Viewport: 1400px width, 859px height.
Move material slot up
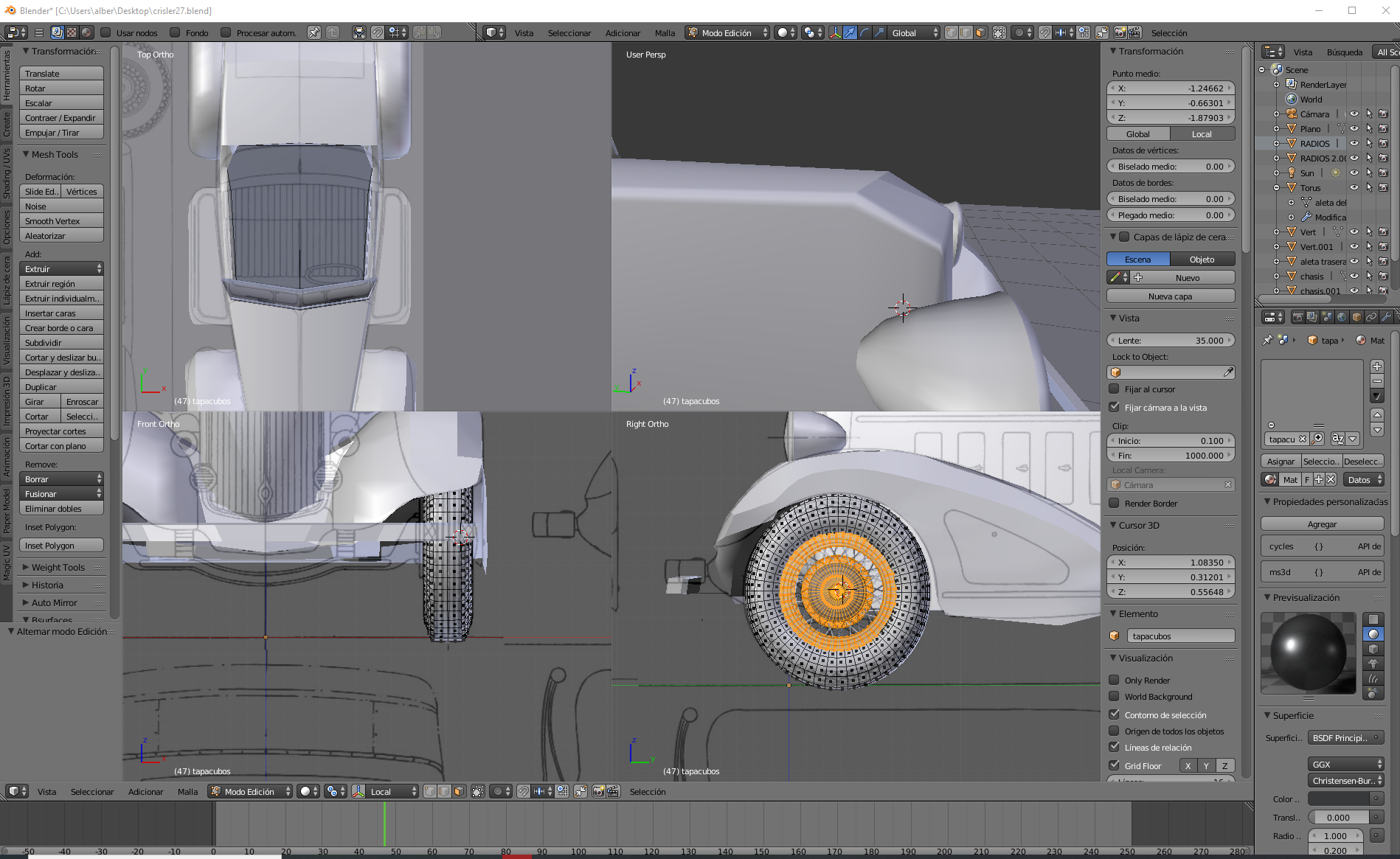1376,415
